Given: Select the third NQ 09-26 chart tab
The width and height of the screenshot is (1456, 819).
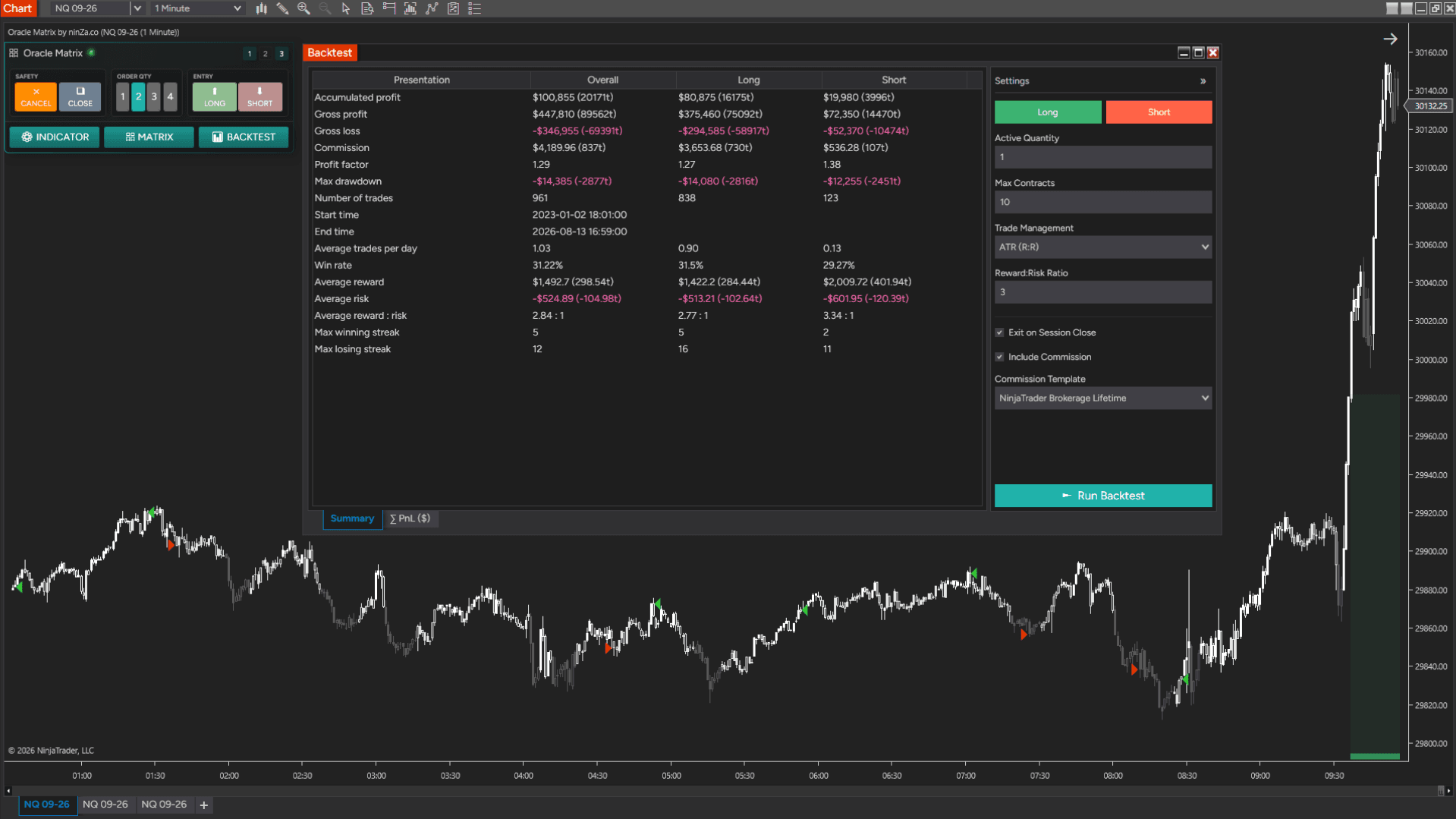Looking at the screenshot, I should (164, 805).
